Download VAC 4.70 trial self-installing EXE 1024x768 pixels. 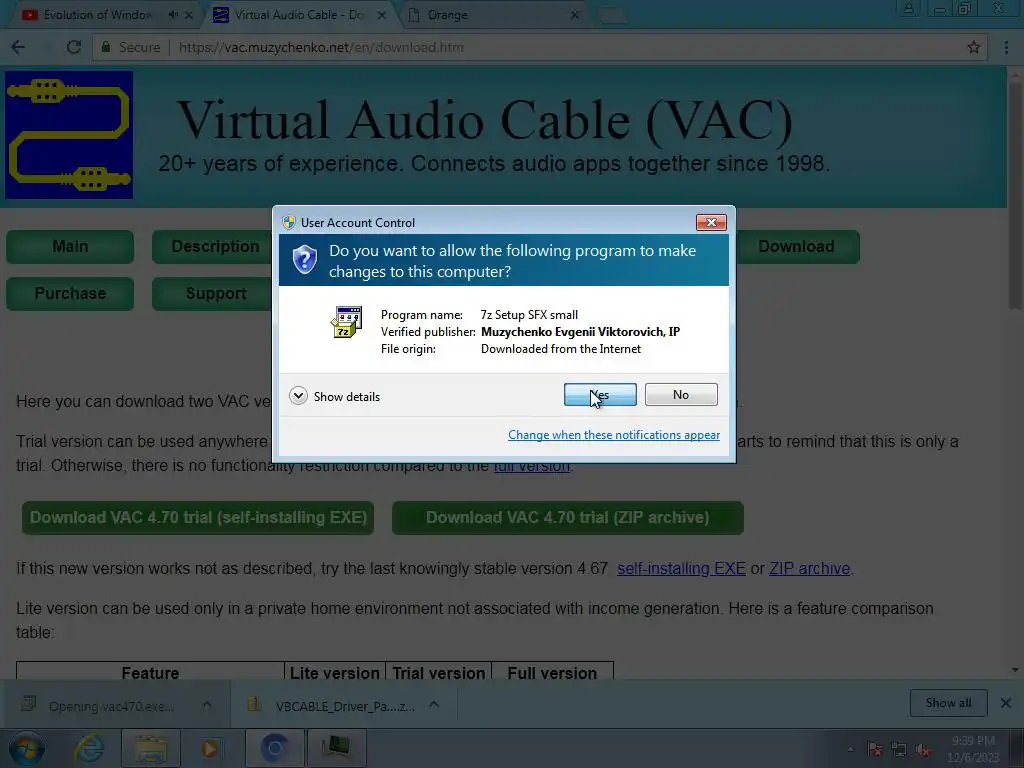coord(198,517)
